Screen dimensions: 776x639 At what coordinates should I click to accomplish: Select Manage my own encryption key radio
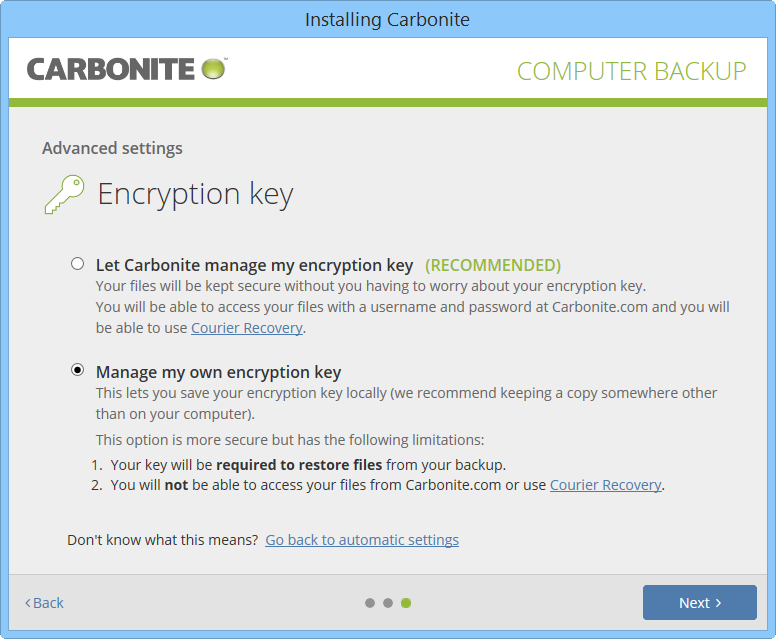(78, 370)
